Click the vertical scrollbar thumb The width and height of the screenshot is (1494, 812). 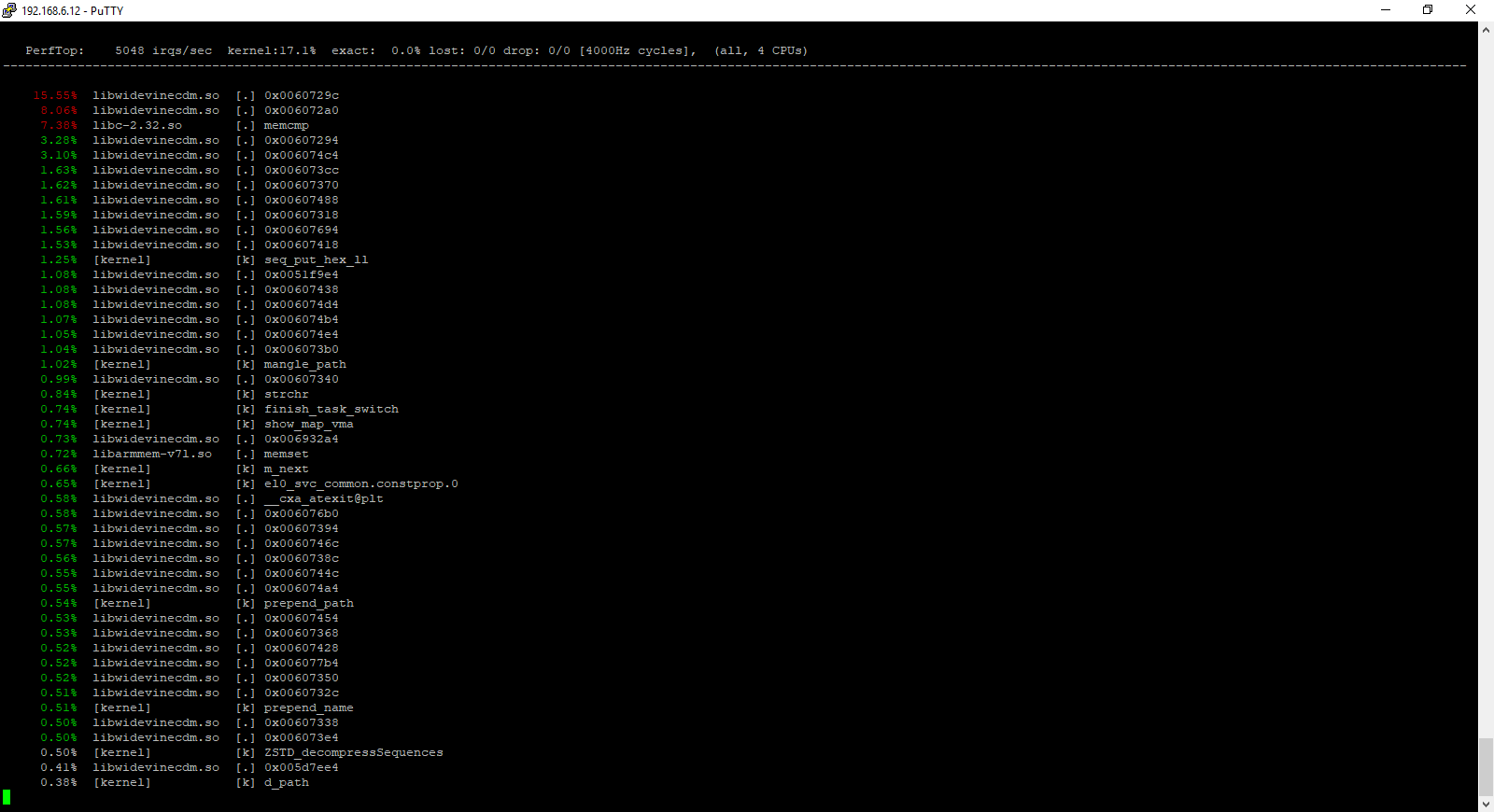(1486, 765)
